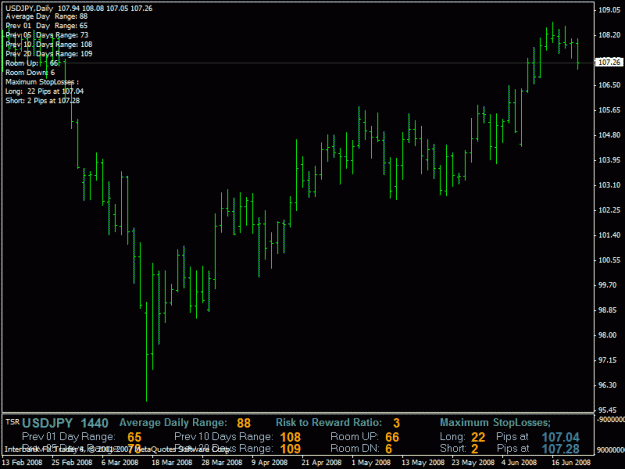The image size is (625, 469).
Task: Click 'Prev 10 Days Range:' label in TSR panel
Action: (224, 437)
